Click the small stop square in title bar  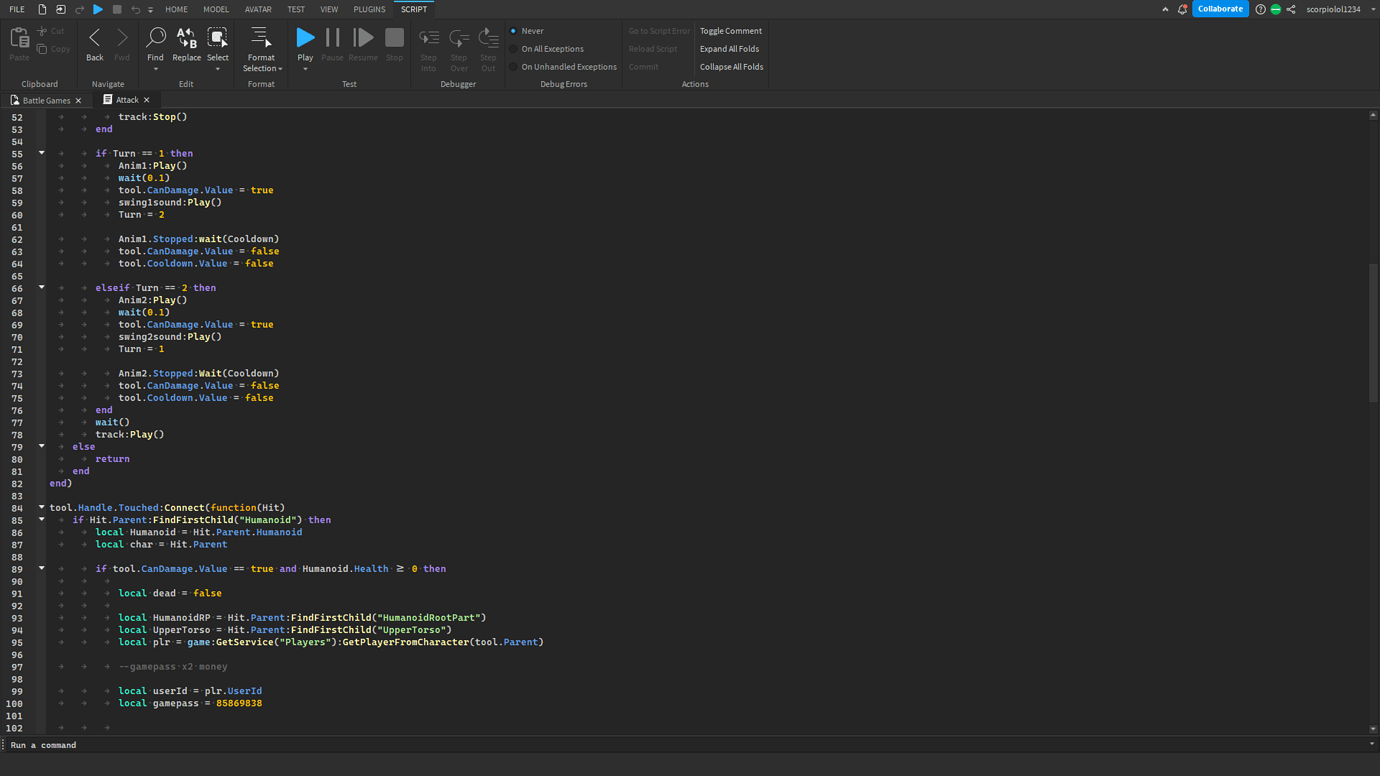tap(117, 9)
